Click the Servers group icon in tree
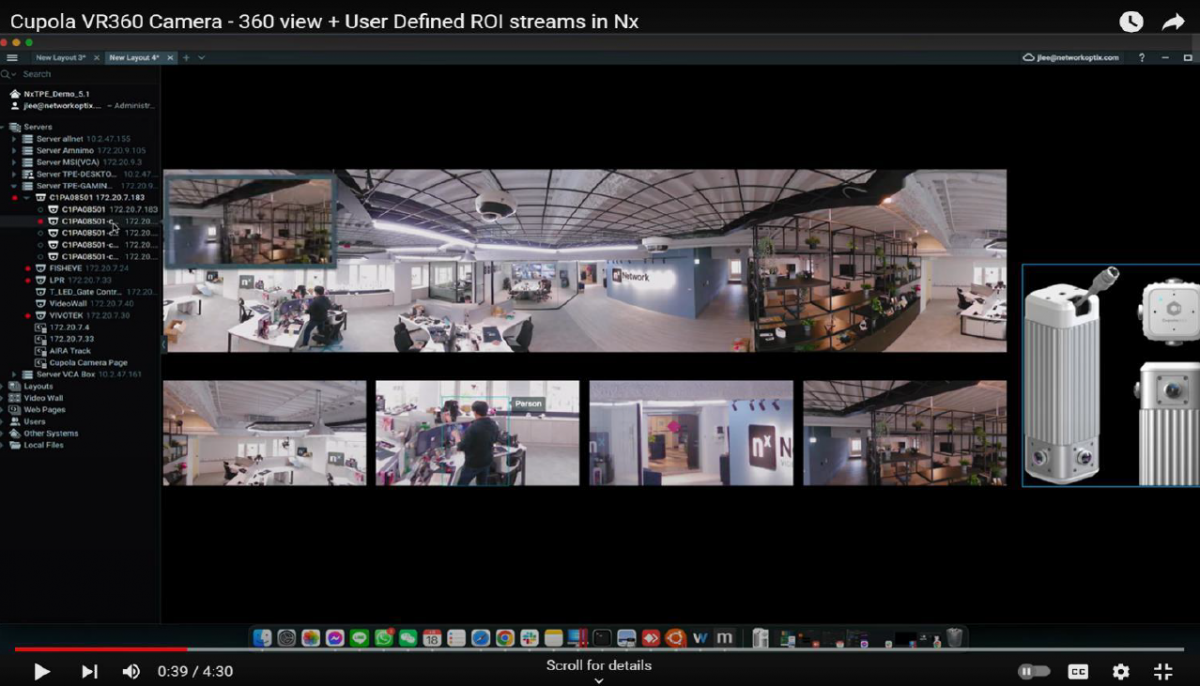Viewport: 1200px width, 686px height. (x=16, y=127)
